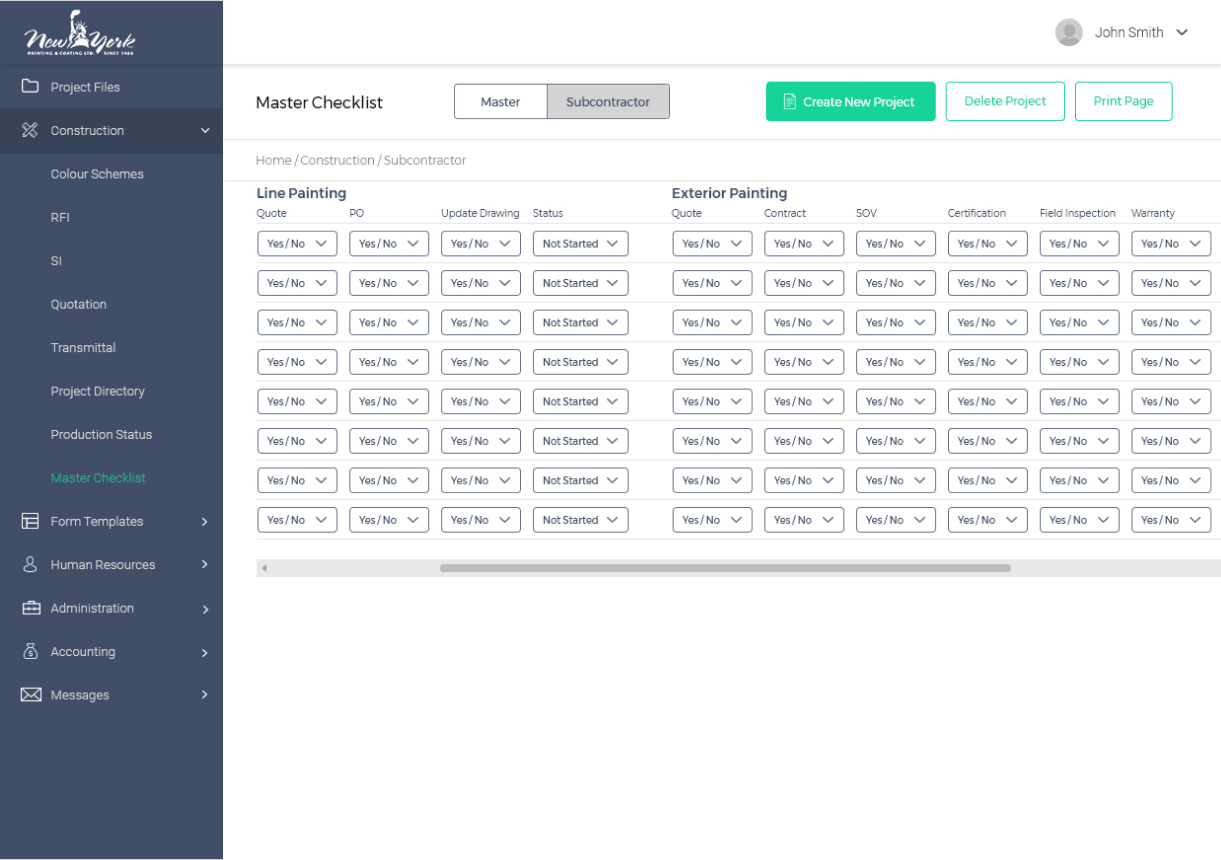Open the Project Files section
1221x860 pixels.
point(84,87)
